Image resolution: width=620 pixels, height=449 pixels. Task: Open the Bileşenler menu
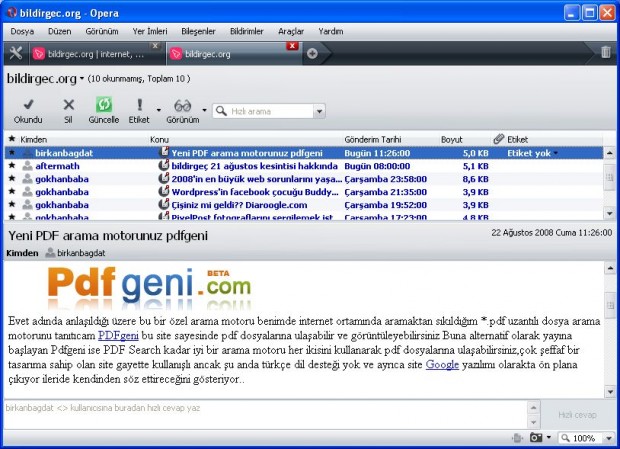[x=198, y=31]
